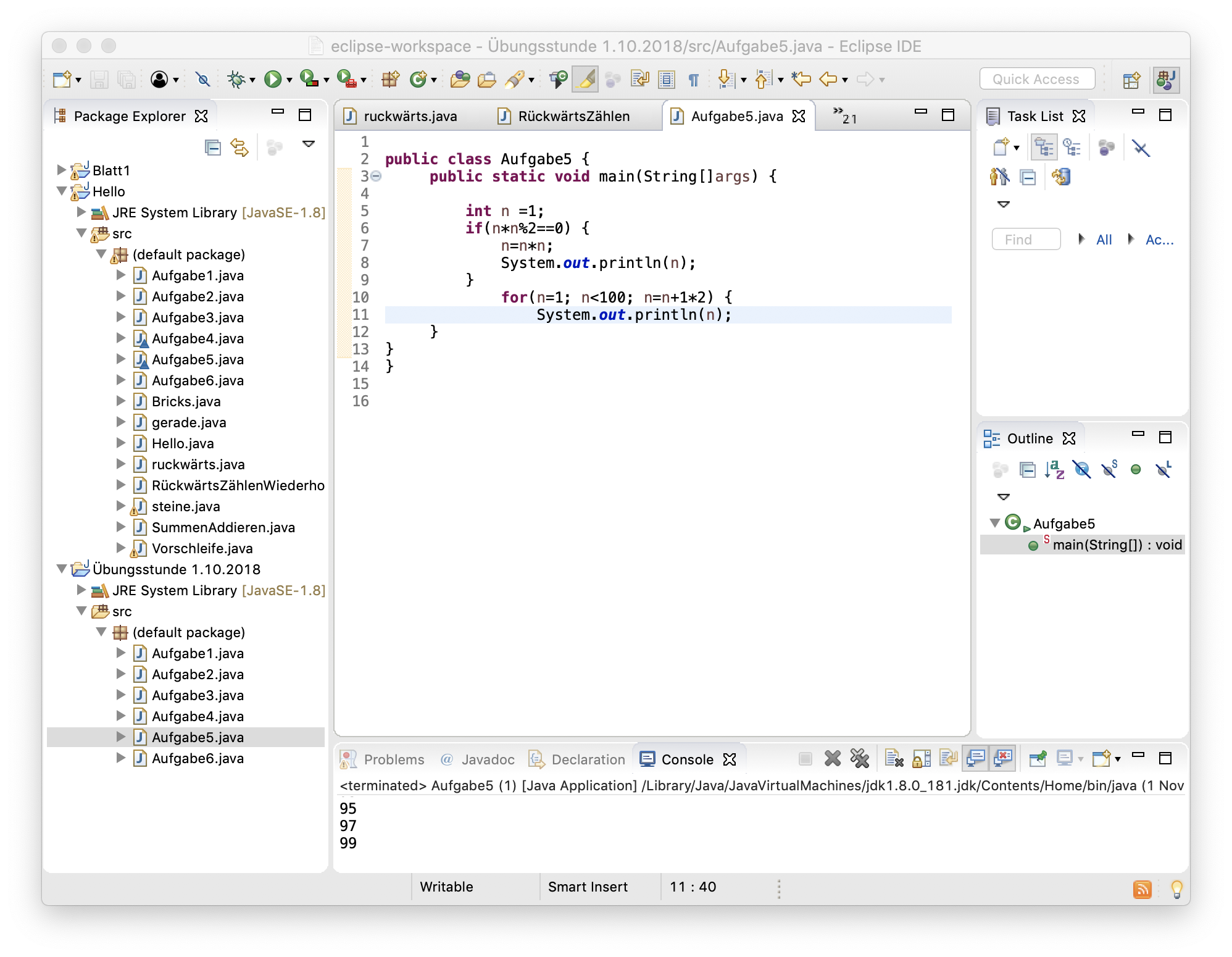Screen dimensions: 1232x957
Task: Click the Clear Console icon
Action: point(895,759)
